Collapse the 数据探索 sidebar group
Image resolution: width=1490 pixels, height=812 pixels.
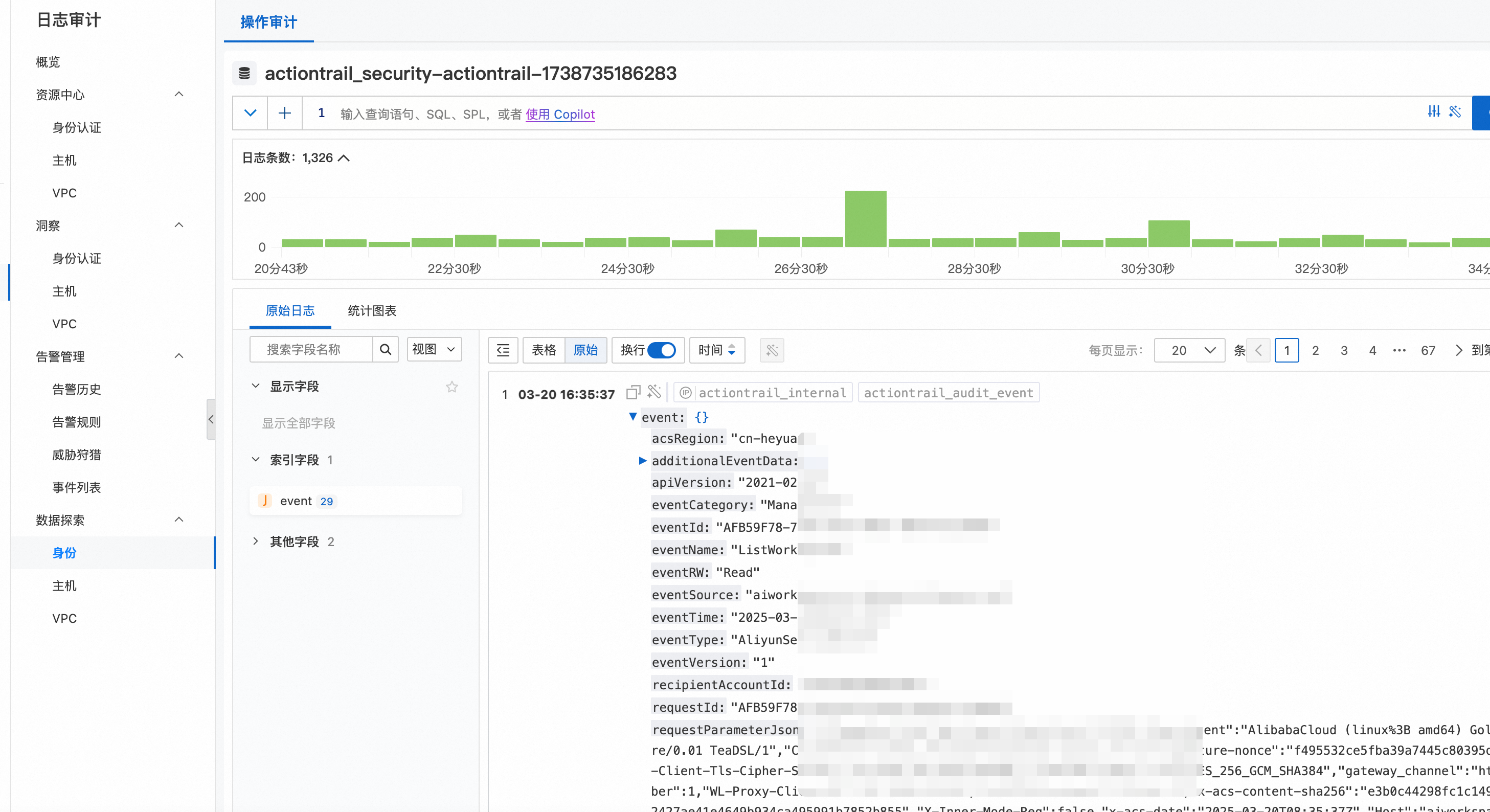(x=179, y=519)
